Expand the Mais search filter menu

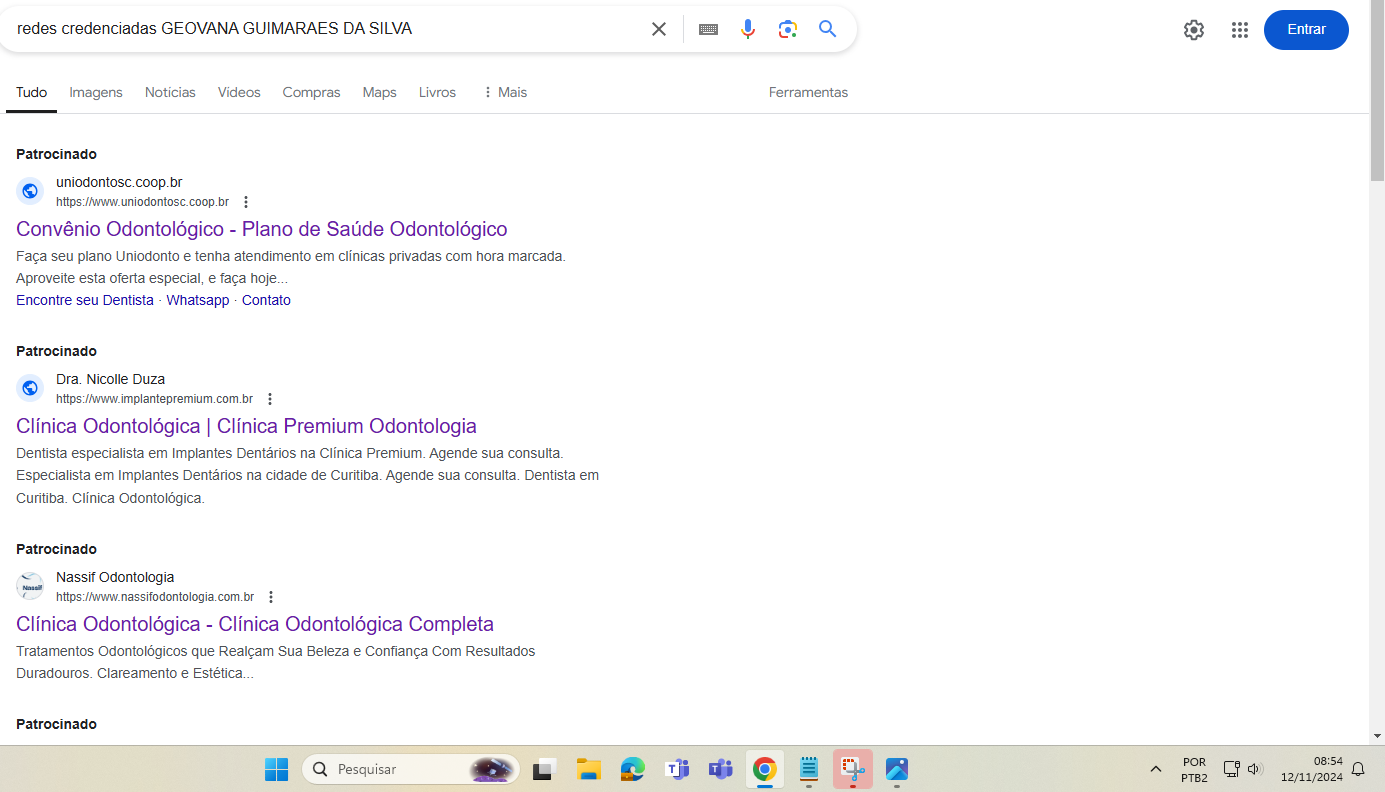[504, 92]
